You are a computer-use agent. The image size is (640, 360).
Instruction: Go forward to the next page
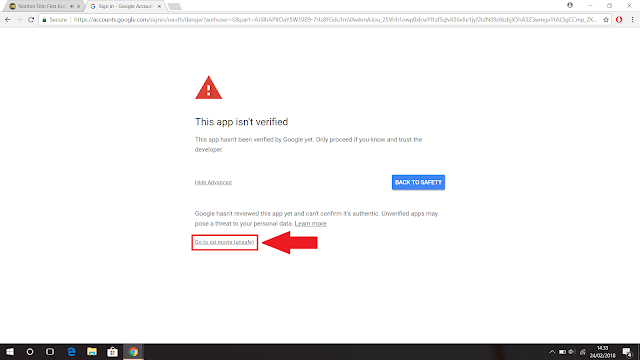click(x=19, y=20)
